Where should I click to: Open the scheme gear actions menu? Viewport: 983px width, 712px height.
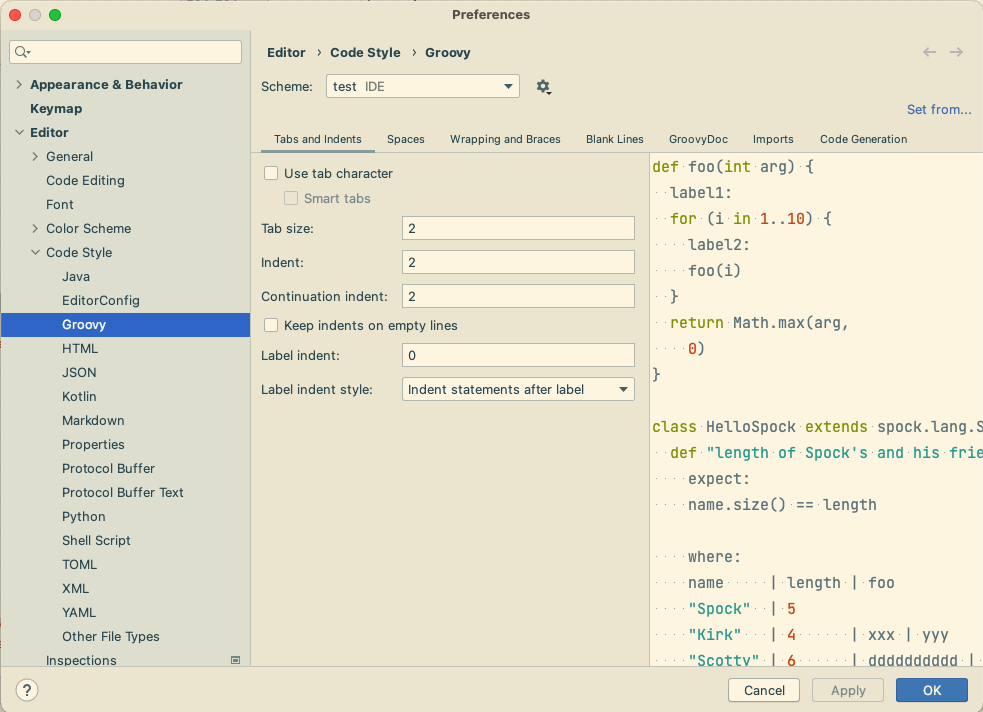543,86
